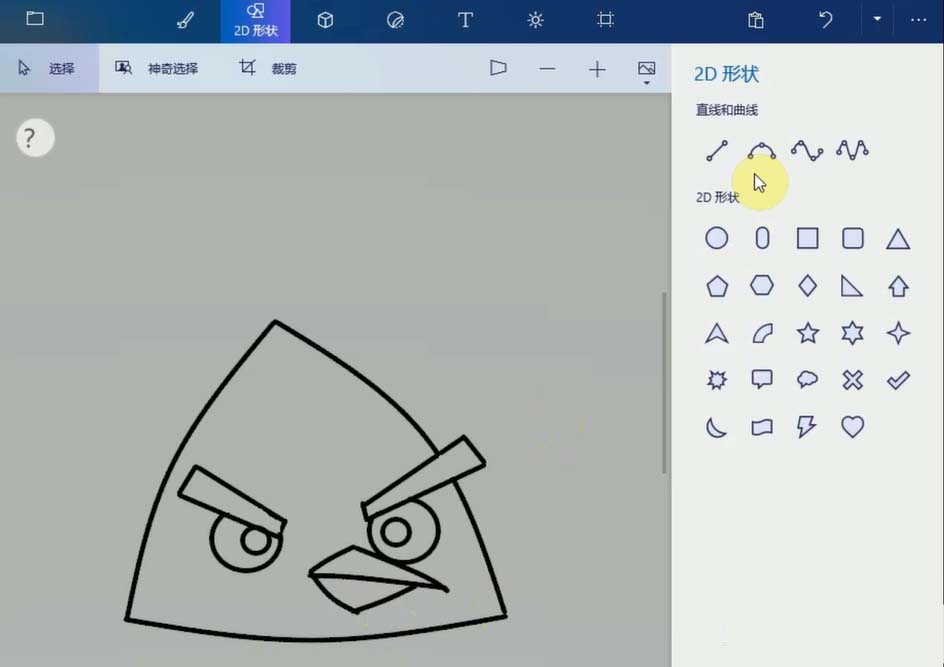
Task: Open the more options ellipsis menu
Action: tap(918, 20)
